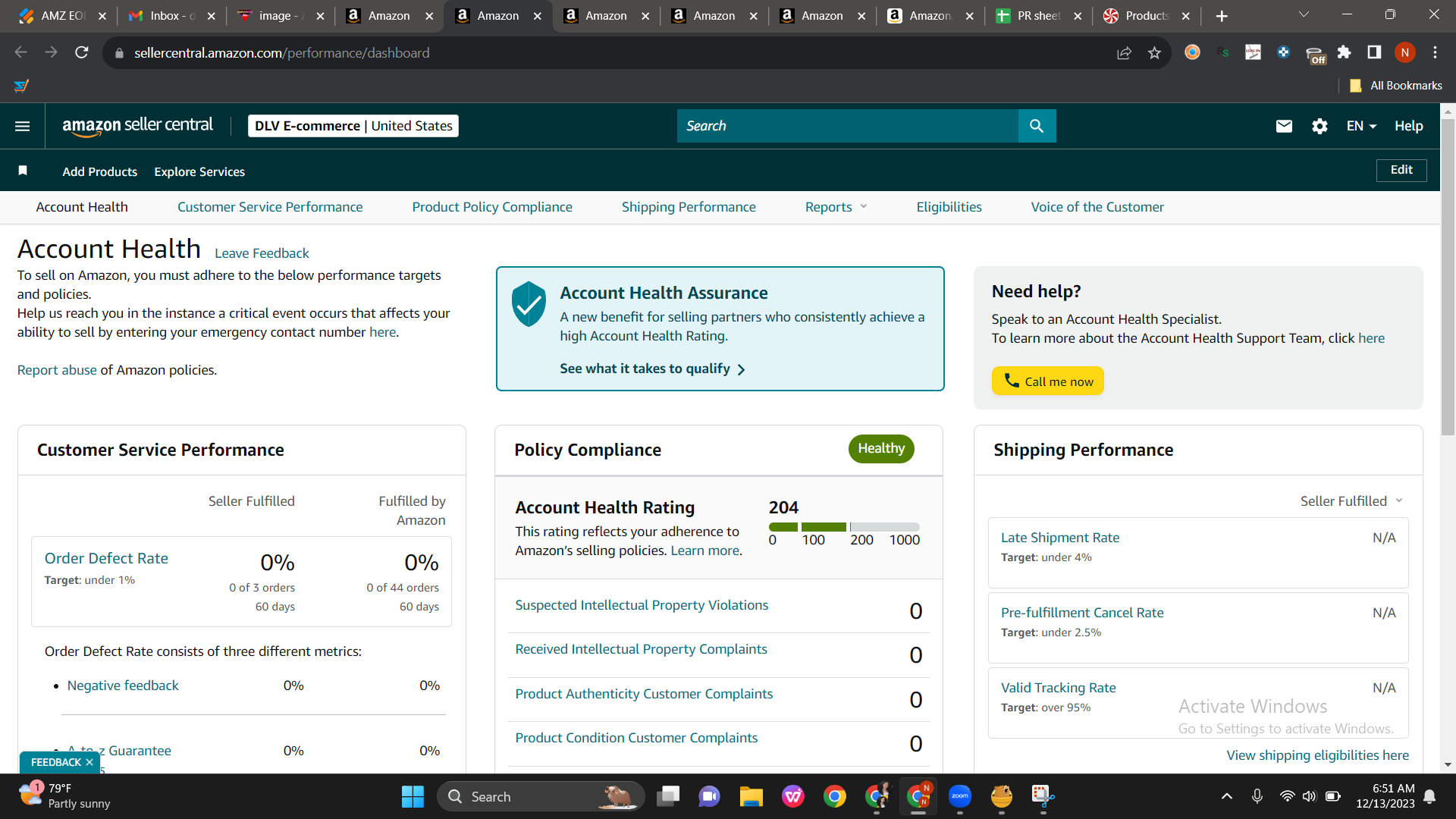1456x819 pixels.
Task: Open the settings gear icon
Action: [1319, 126]
